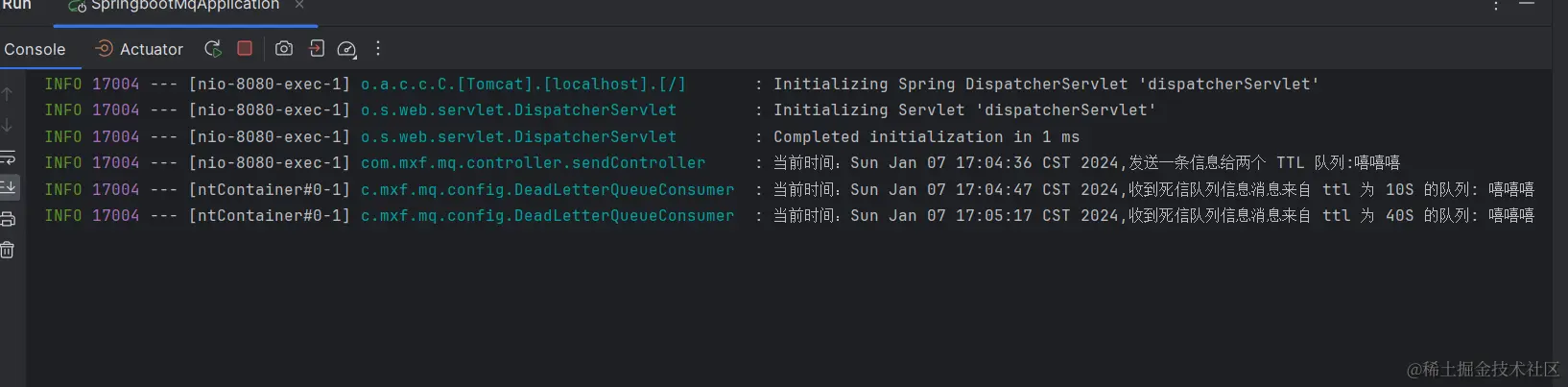
Task: Close the SpringbootMqApplication run tab
Action: point(299,5)
